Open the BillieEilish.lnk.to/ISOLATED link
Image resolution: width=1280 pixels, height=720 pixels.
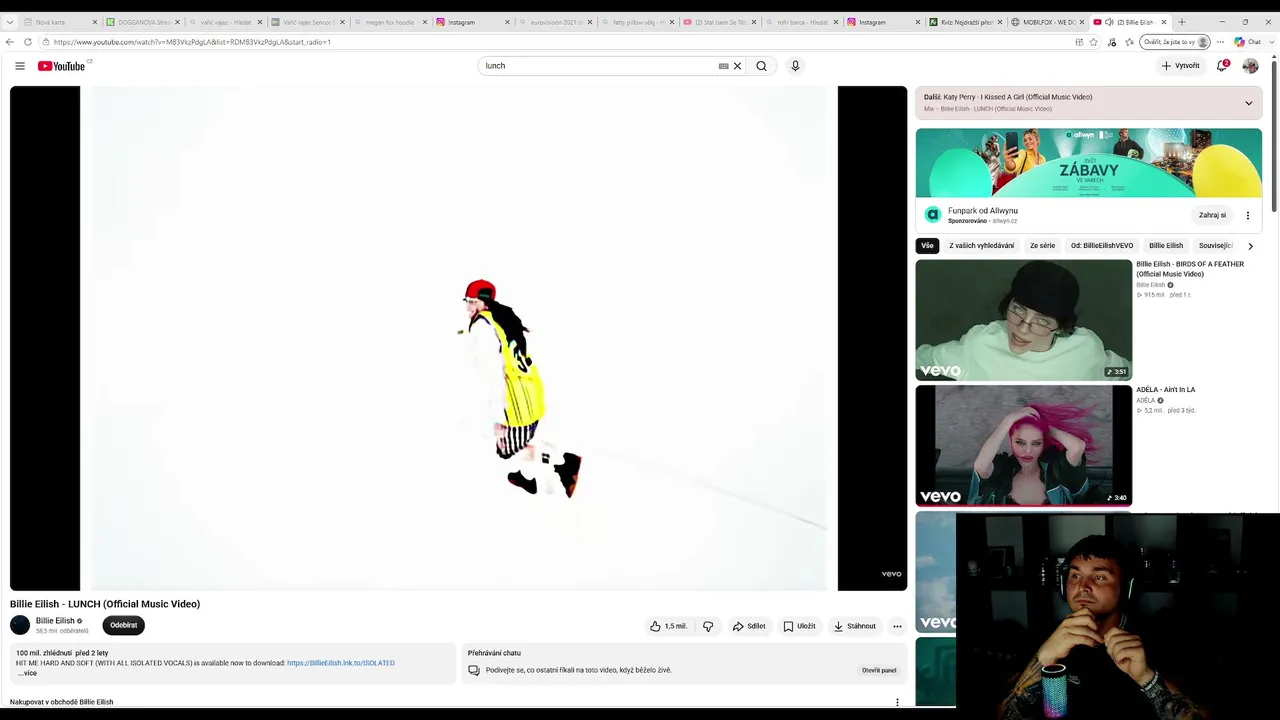[341, 663]
